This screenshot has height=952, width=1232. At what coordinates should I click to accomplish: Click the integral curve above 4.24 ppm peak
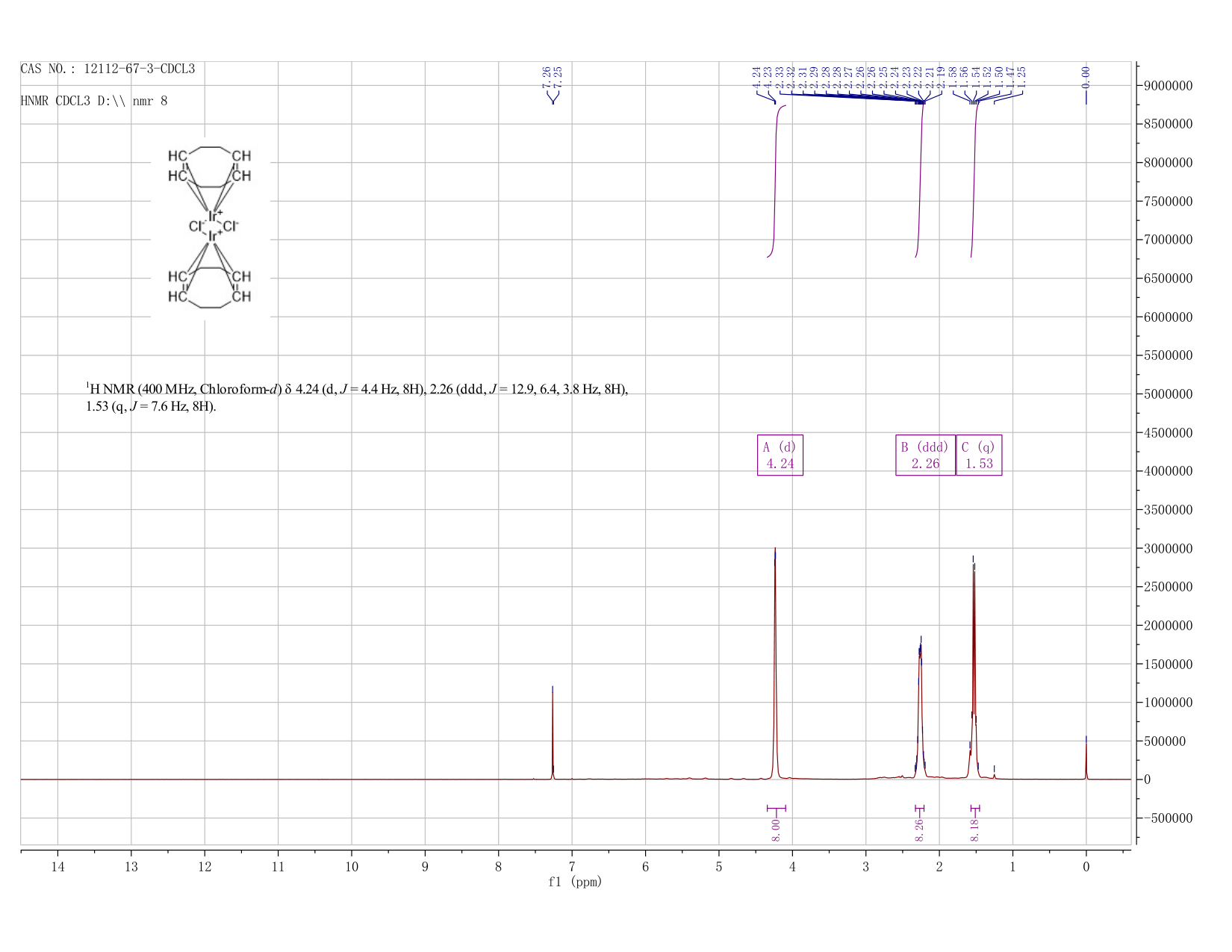click(x=776, y=181)
